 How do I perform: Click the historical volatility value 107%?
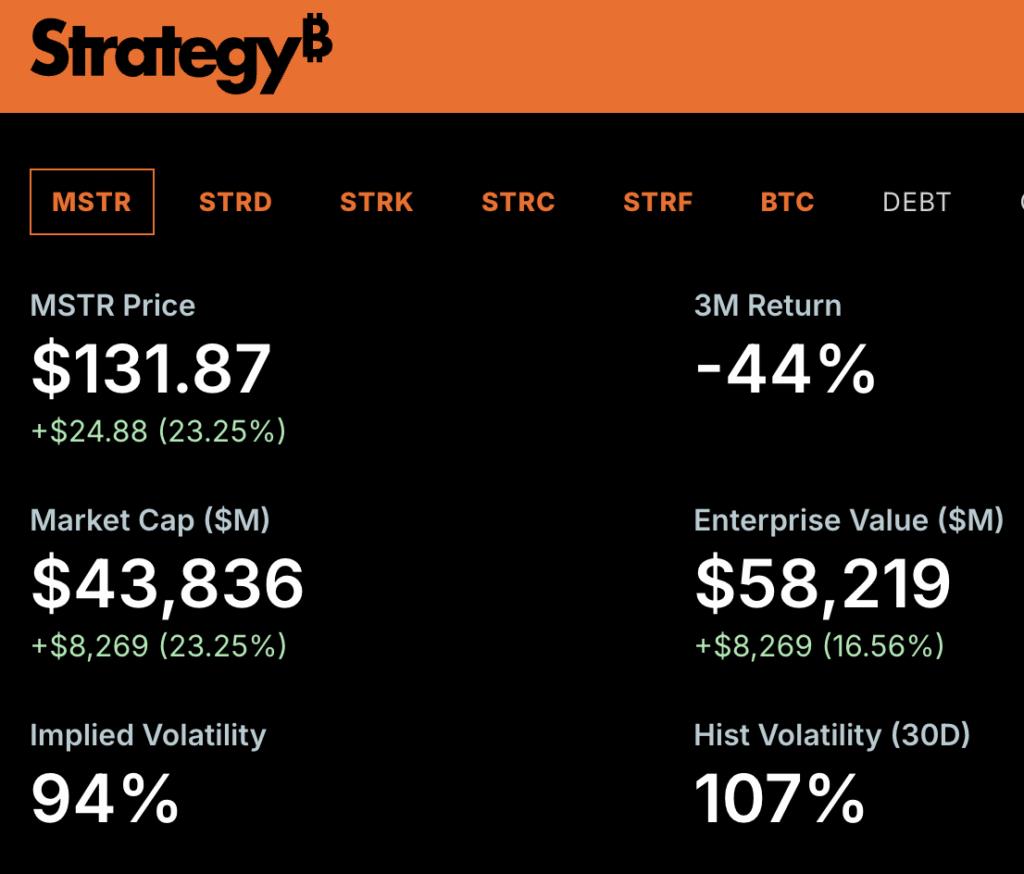click(779, 798)
